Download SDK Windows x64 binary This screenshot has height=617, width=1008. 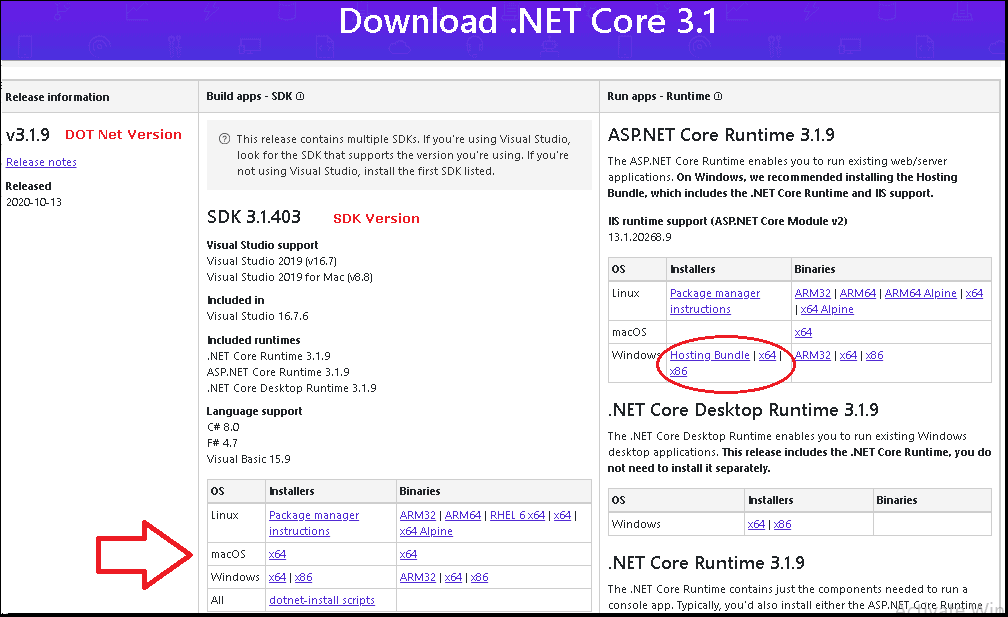coord(453,577)
